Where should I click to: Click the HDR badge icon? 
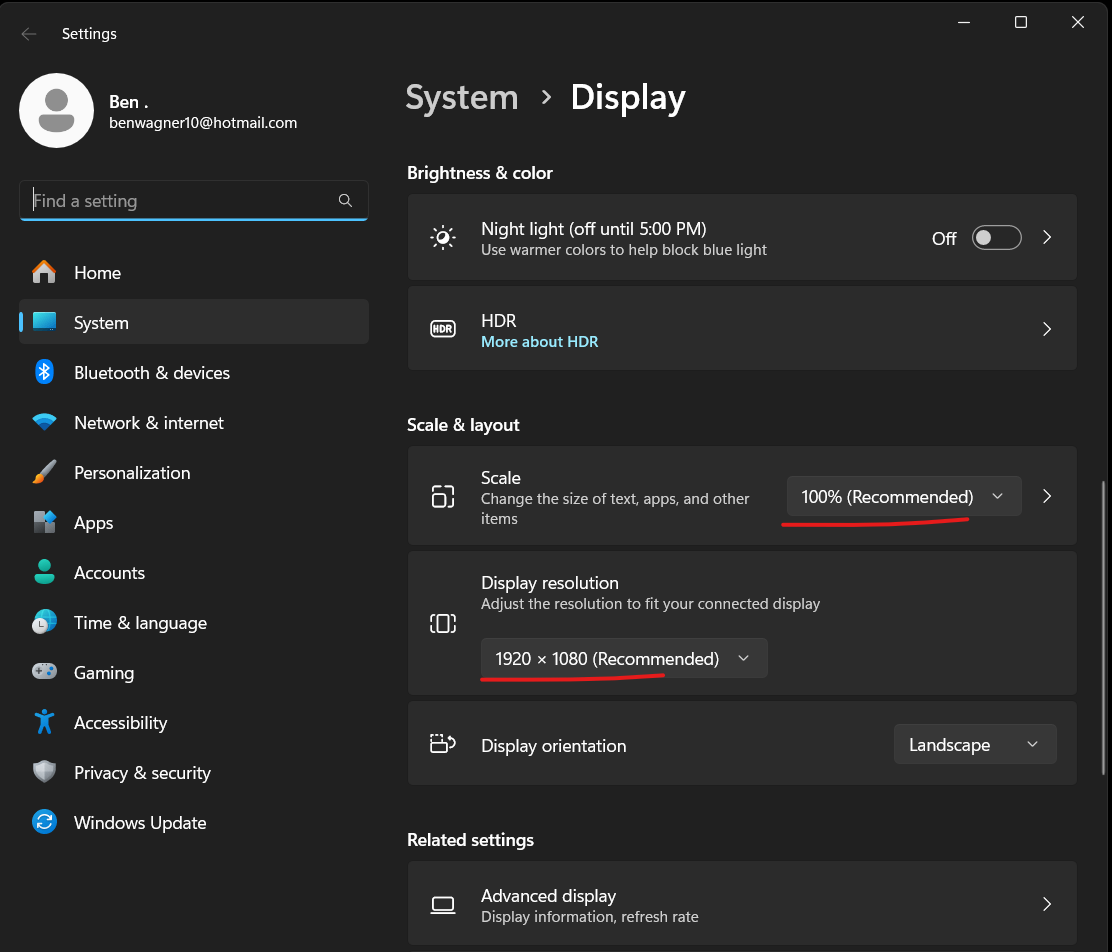tap(443, 329)
